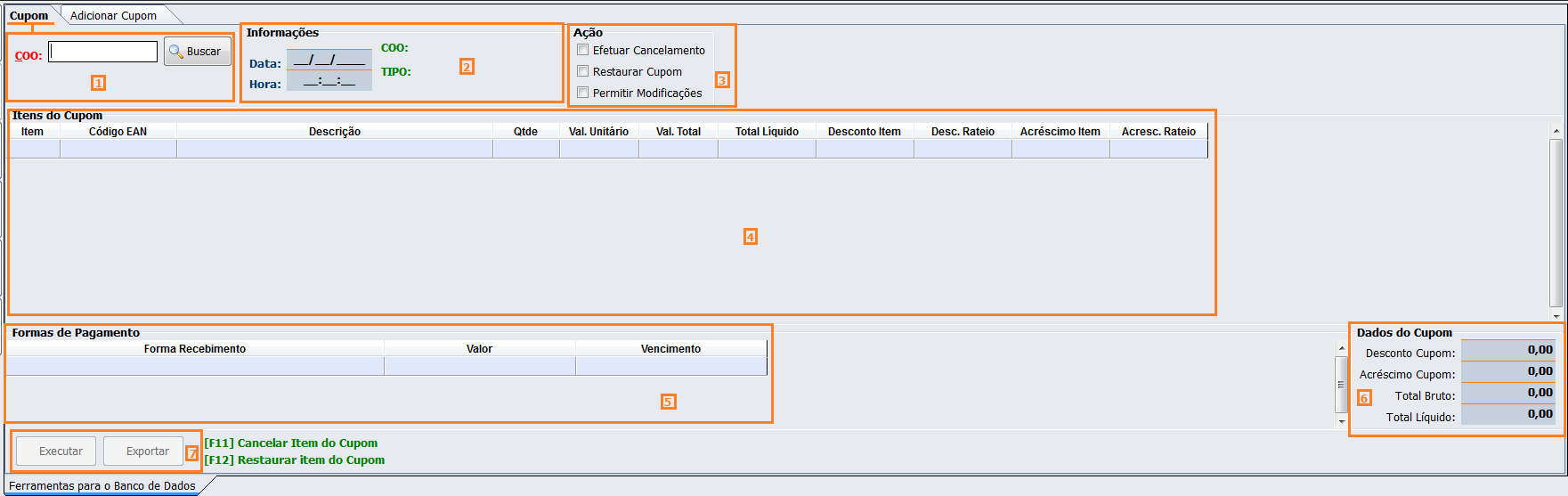The image size is (1568, 496).
Task: Click the Descrição column header
Action: 334,132
